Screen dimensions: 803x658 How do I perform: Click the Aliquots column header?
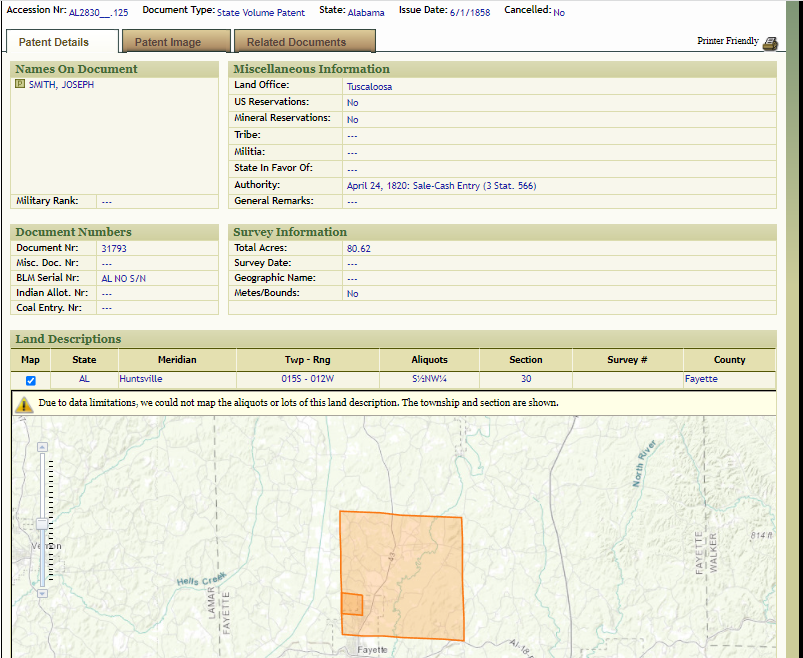pyautogui.click(x=429, y=360)
